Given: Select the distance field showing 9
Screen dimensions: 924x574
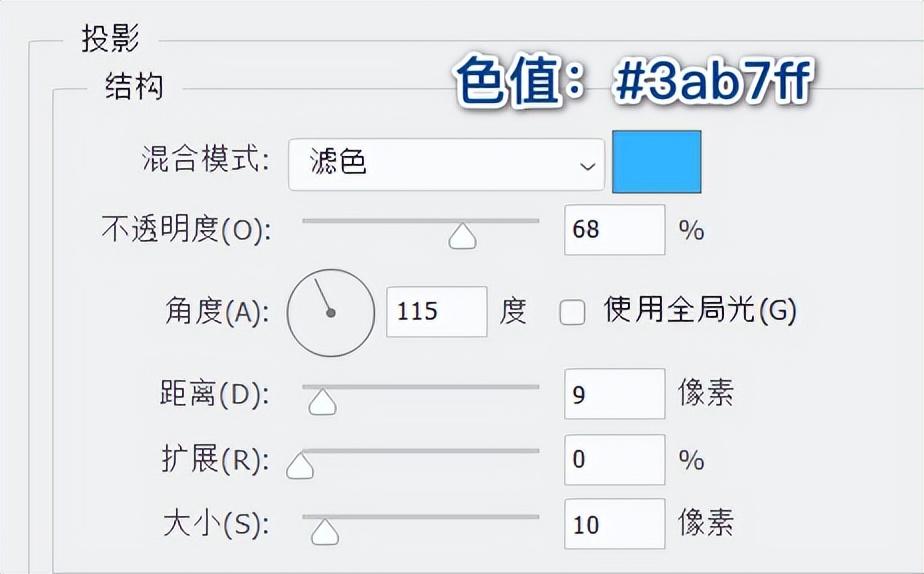Looking at the screenshot, I should coord(614,394).
